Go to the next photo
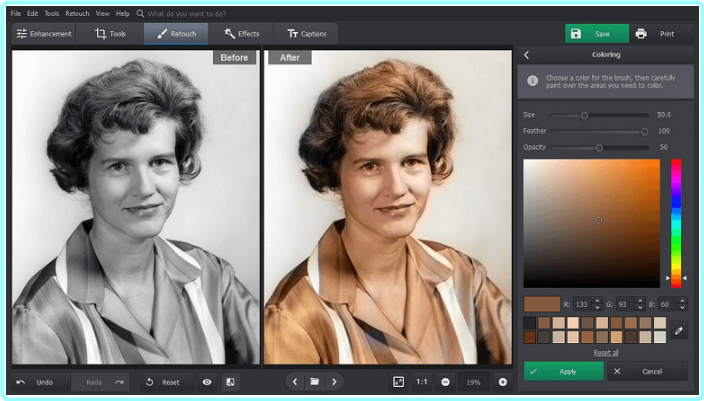The height and width of the screenshot is (401, 704). click(x=334, y=382)
